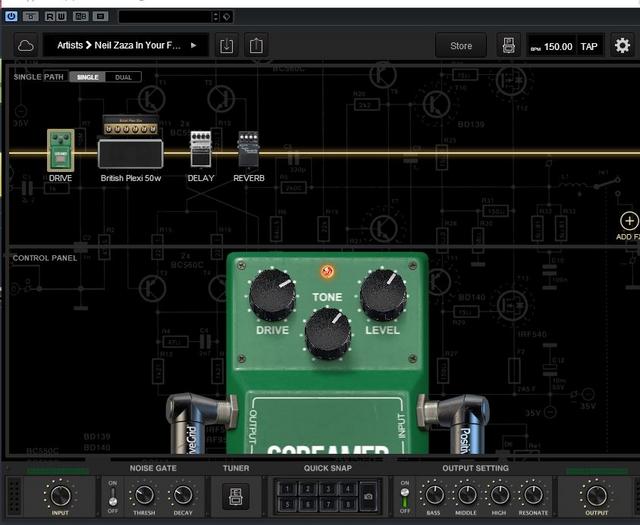Open the host preset stepper arrows
Image resolution: width=640 pixels, height=525 pixels.
[216, 17]
